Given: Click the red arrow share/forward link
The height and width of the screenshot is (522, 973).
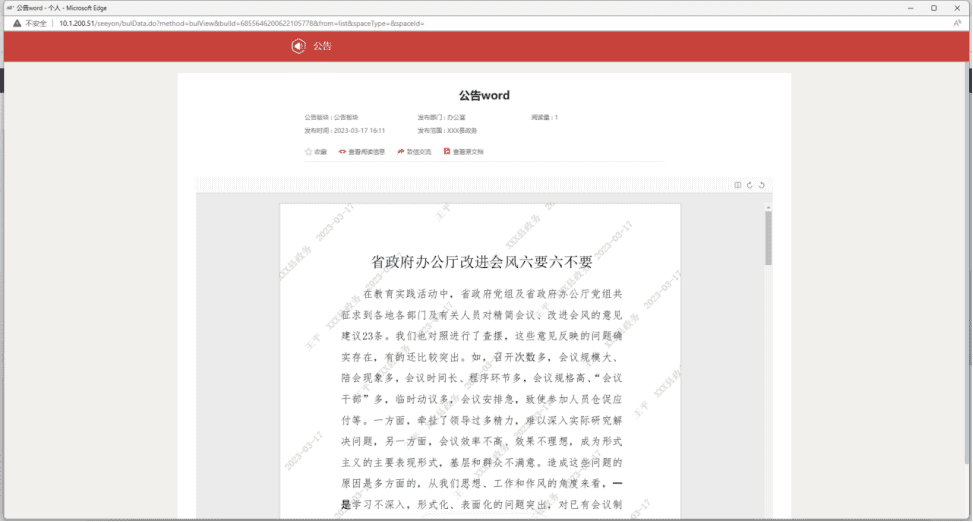Looking at the screenshot, I should 415,151.
